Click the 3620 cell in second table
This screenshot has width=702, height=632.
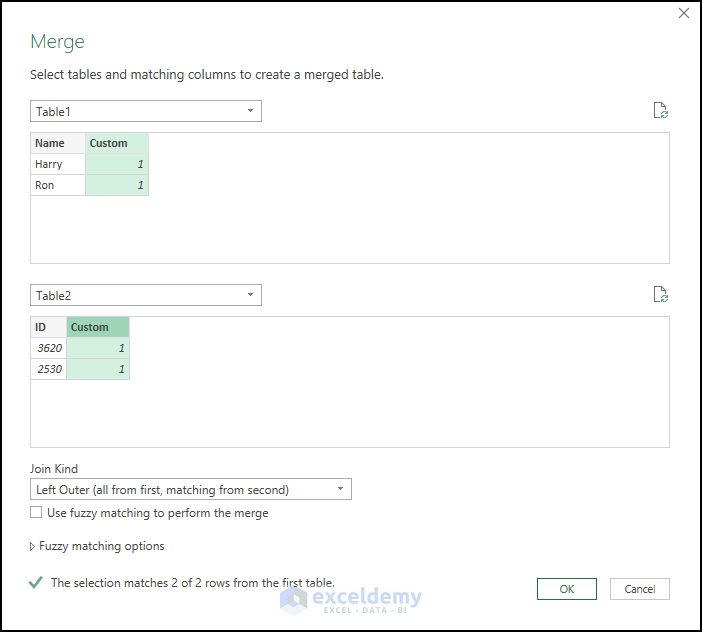point(48,348)
